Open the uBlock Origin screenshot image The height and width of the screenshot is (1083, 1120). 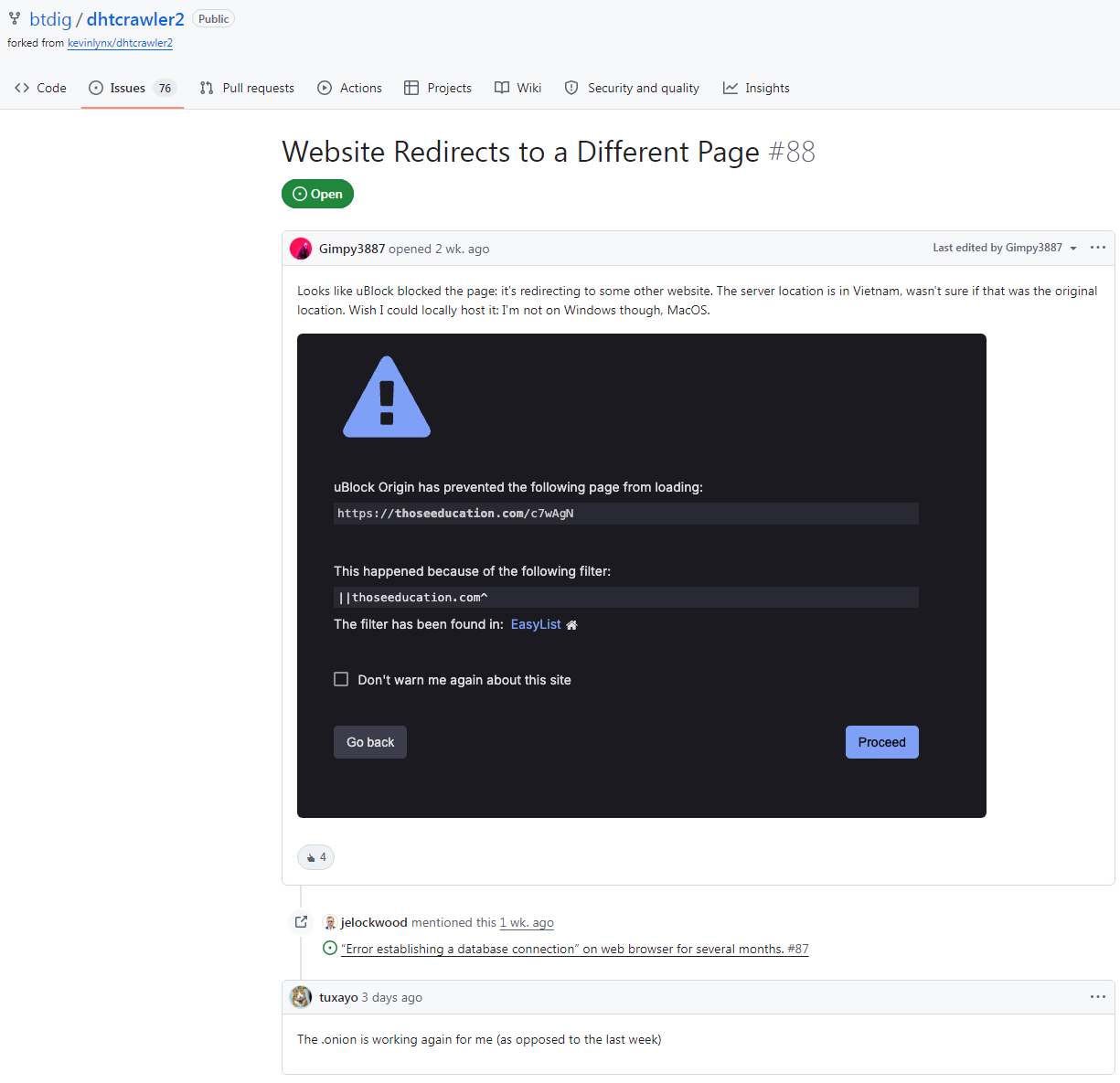pyautogui.click(x=642, y=576)
